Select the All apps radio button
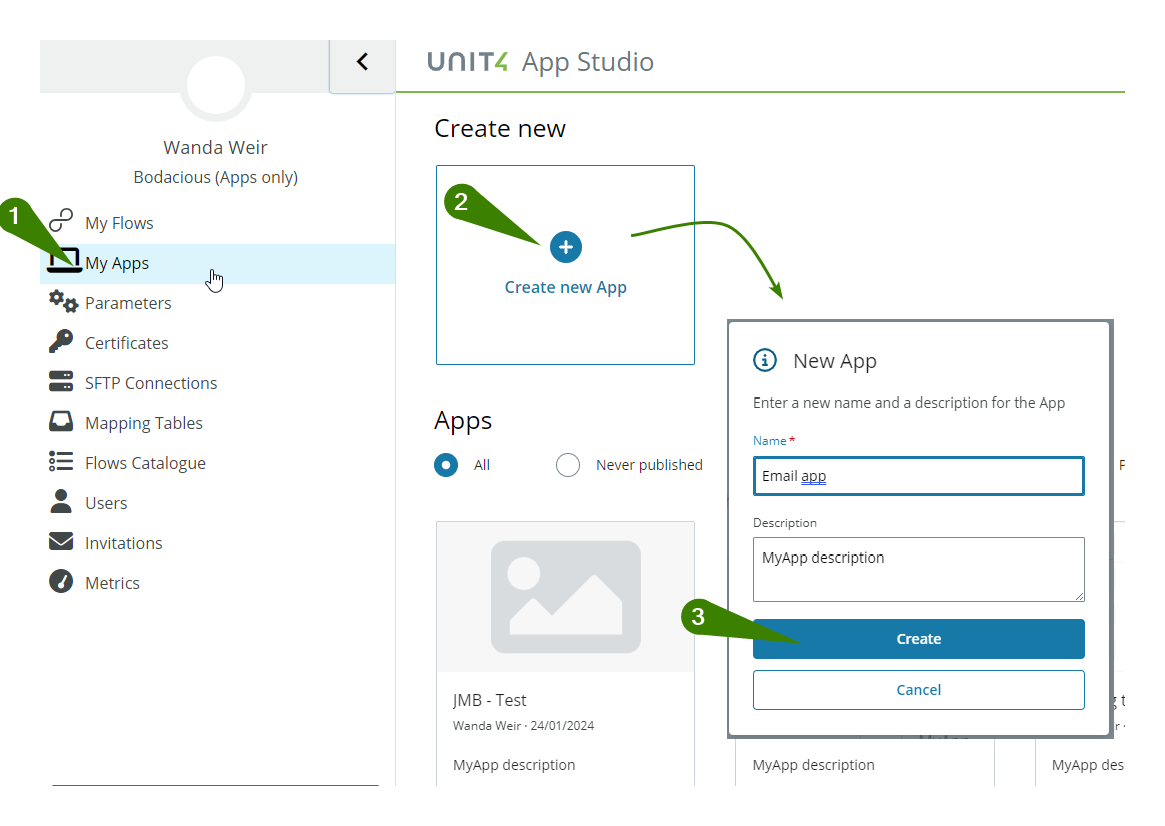The image size is (1165, 826). pos(445,465)
